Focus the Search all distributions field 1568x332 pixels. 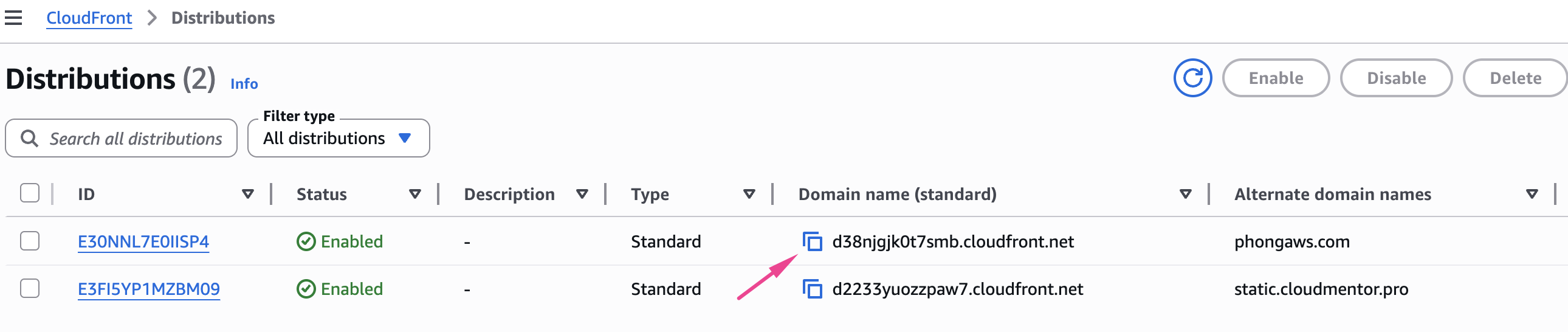pyautogui.click(x=135, y=139)
